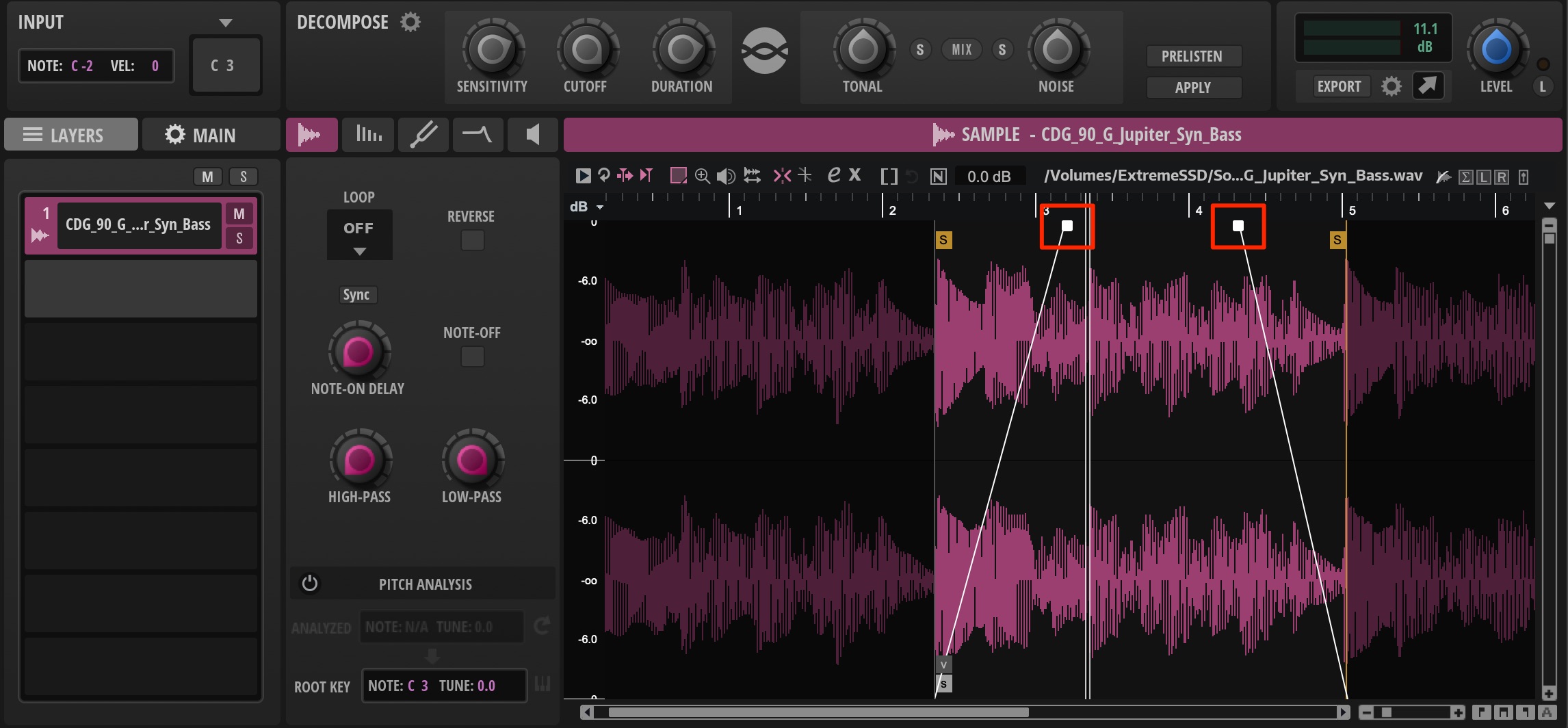Open the Amp speaker tab icon
The height and width of the screenshot is (728, 1568).
[x=532, y=134]
